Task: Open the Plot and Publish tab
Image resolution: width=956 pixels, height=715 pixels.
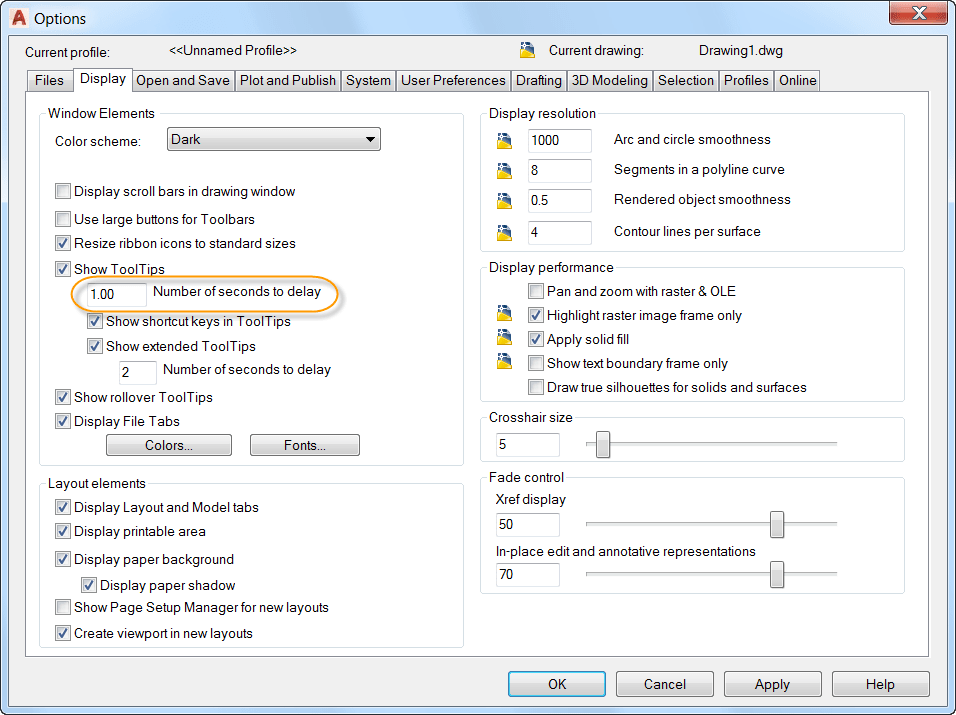Action: click(x=288, y=81)
